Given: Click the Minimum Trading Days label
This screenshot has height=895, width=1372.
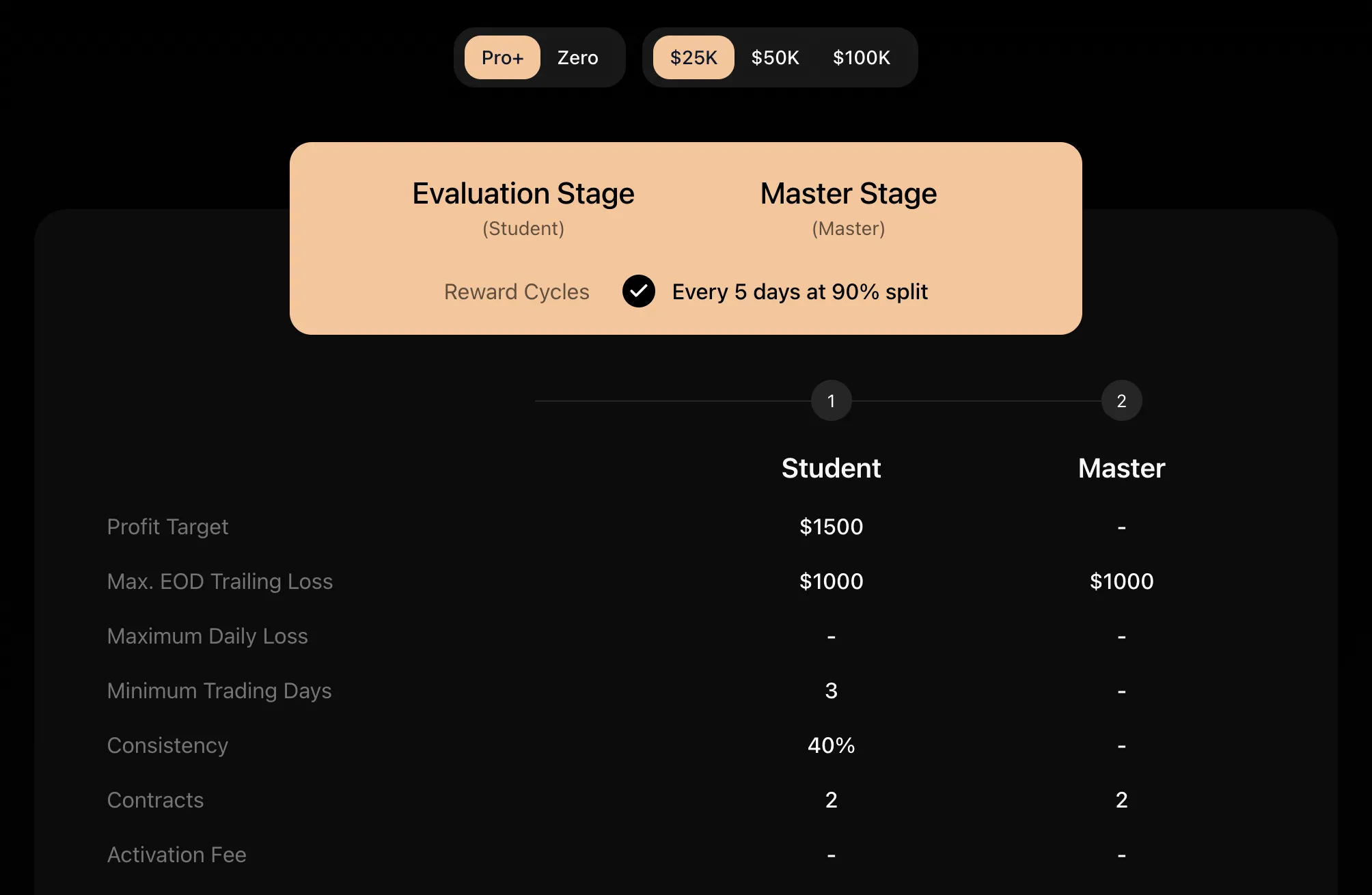Looking at the screenshot, I should (219, 691).
